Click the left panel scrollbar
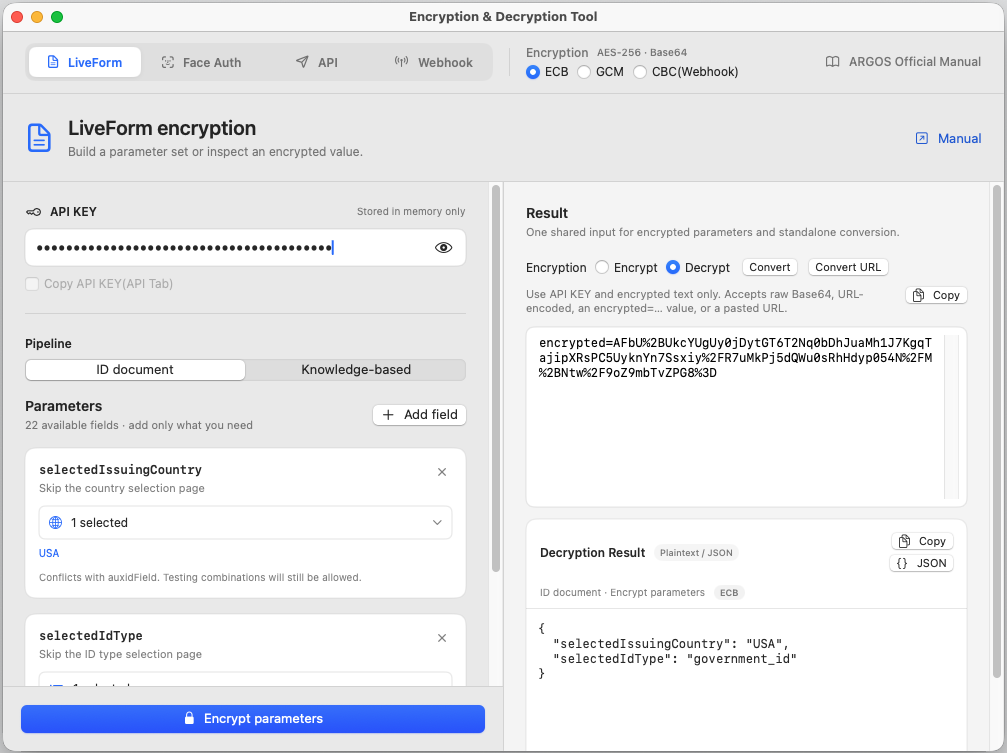 pyautogui.click(x=496, y=379)
